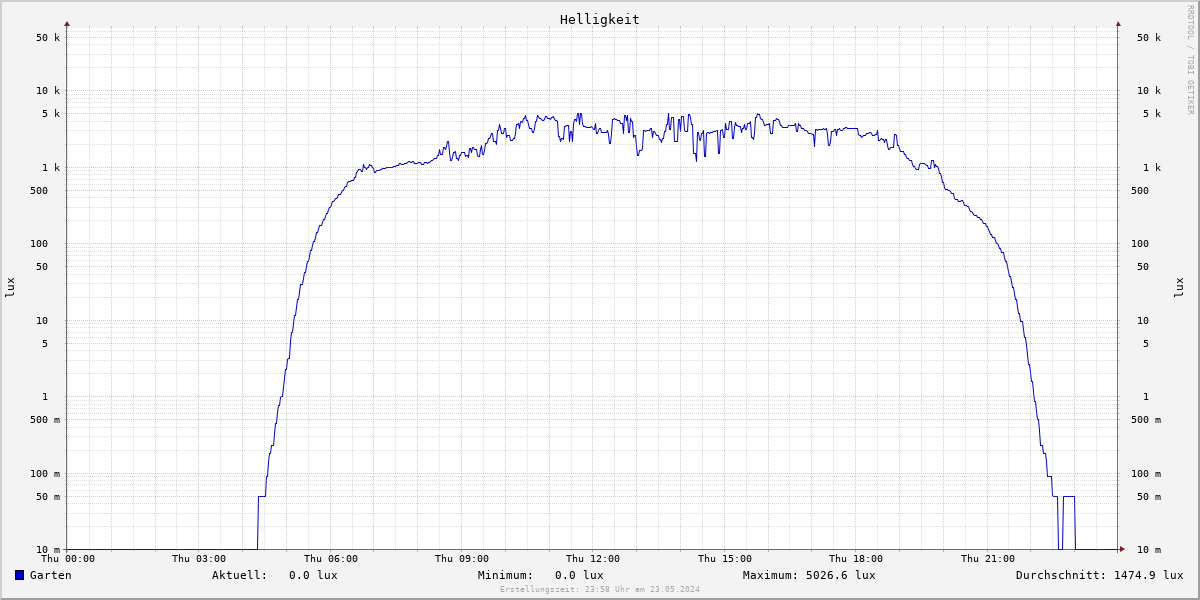Click the 'Thu 00:00' time axis label
The image size is (1200, 600).
tap(68, 559)
